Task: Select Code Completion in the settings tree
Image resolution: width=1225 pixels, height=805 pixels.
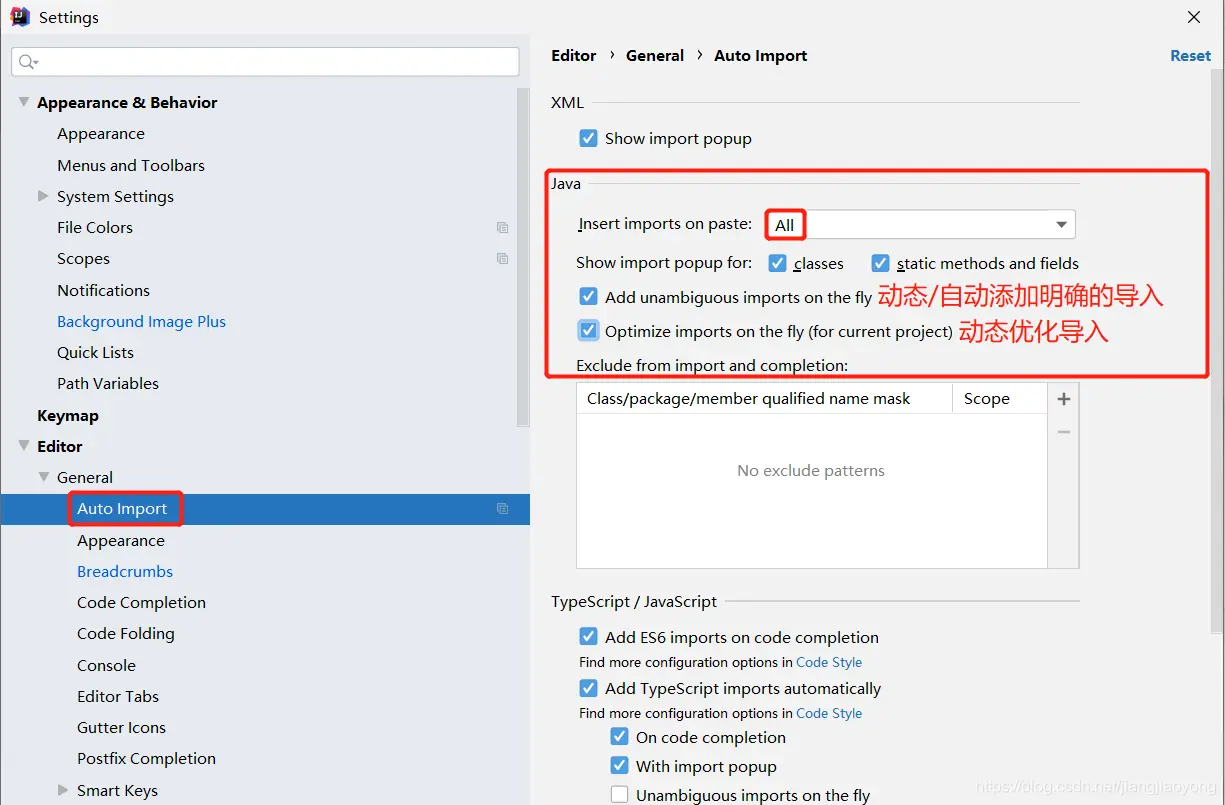Action: [x=141, y=603]
